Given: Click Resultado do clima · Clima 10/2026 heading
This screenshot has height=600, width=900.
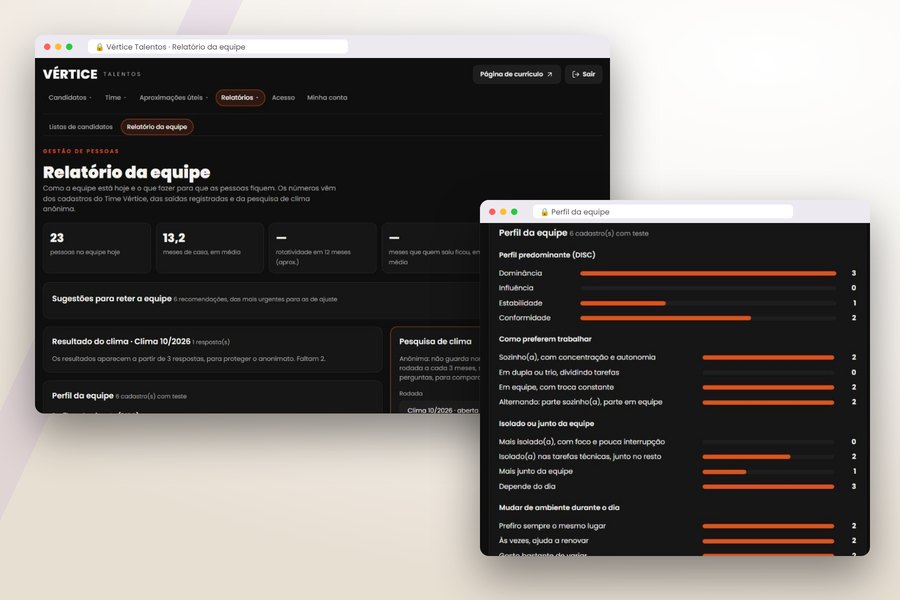Looking at the screenshot, I should [121, 342].
